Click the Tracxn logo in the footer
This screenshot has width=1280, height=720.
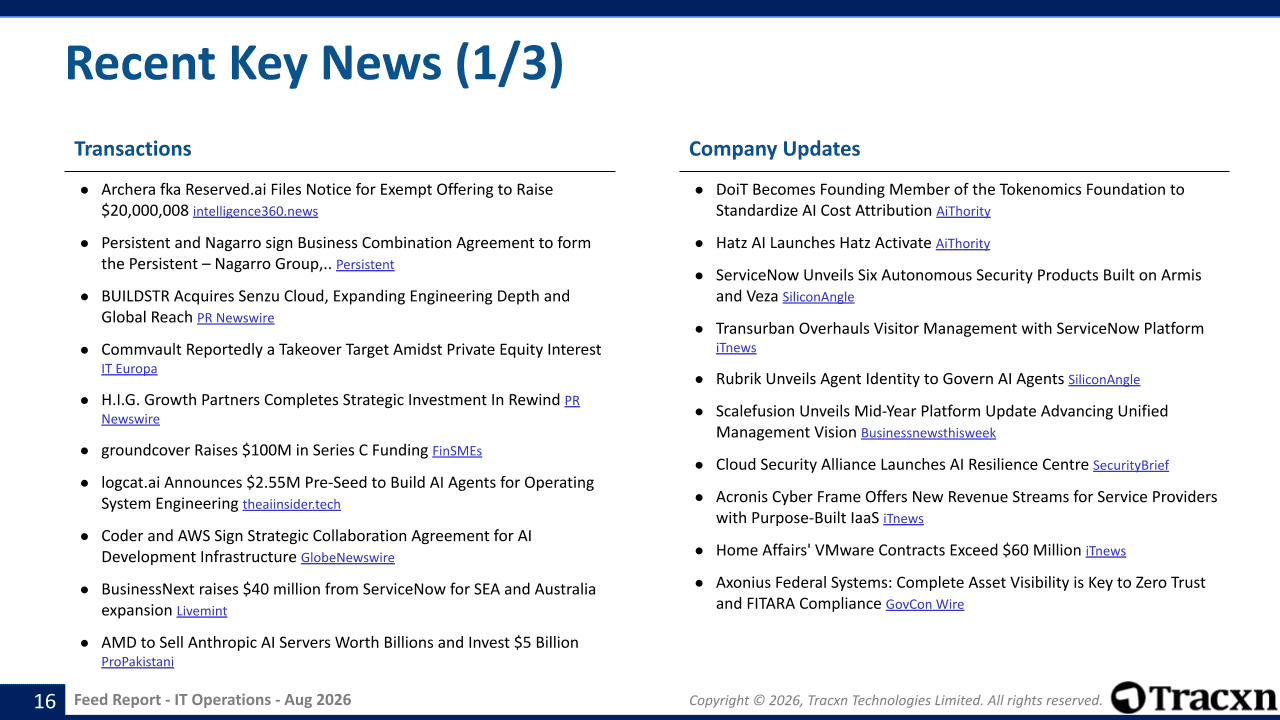coord(1194,698)
